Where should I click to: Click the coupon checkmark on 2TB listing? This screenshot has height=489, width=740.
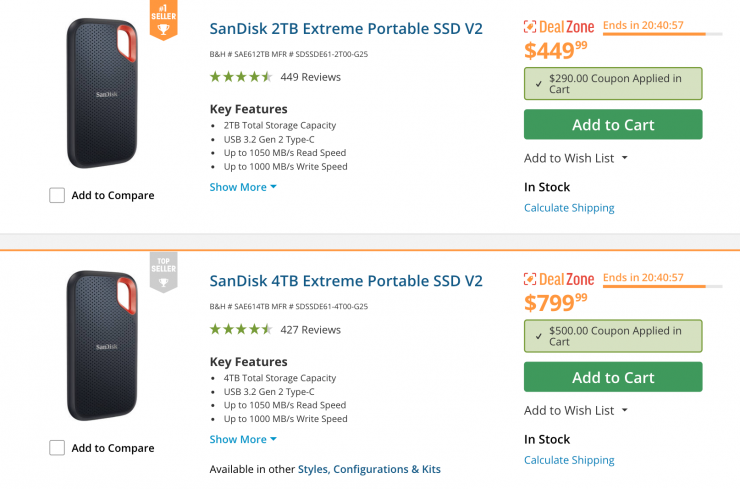pyautogui.click(x=538, y=85)
